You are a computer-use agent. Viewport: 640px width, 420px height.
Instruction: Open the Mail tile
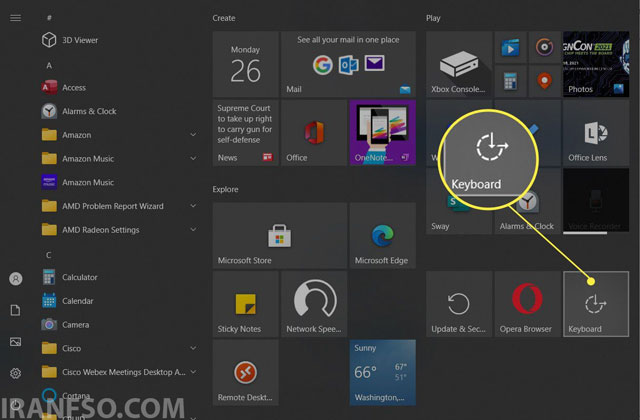tap(348, 64)
